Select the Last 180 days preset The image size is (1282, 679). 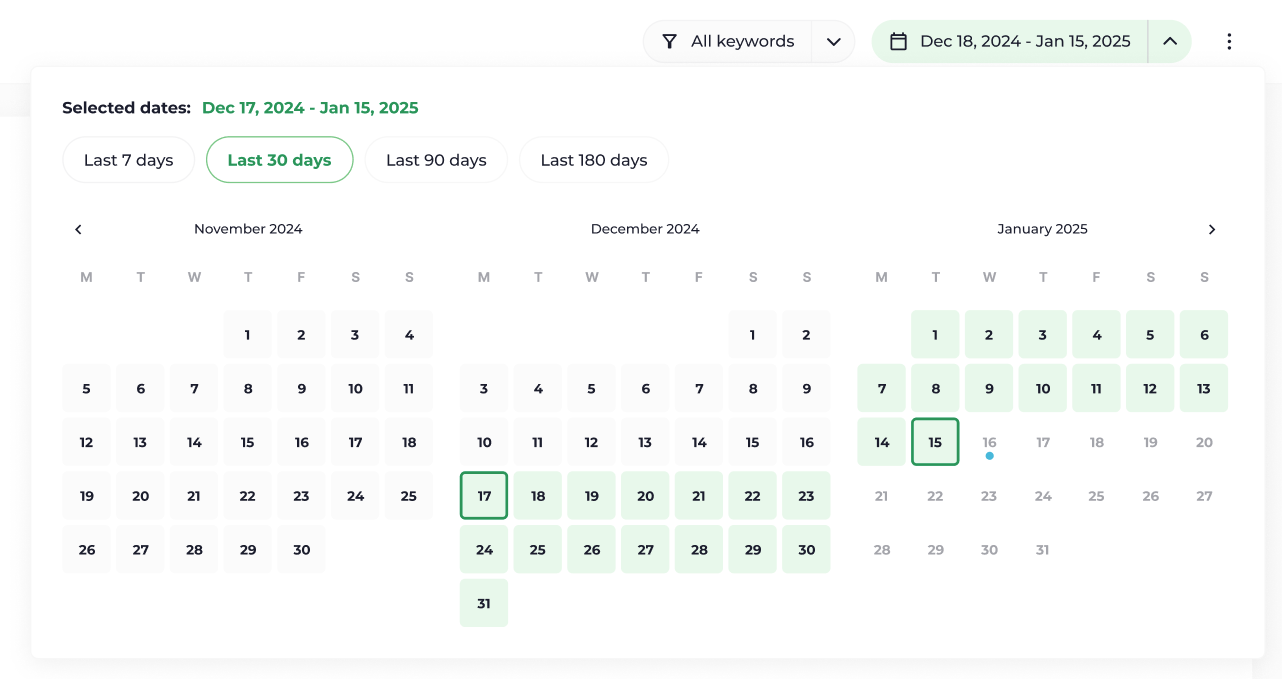click(594, 160)
